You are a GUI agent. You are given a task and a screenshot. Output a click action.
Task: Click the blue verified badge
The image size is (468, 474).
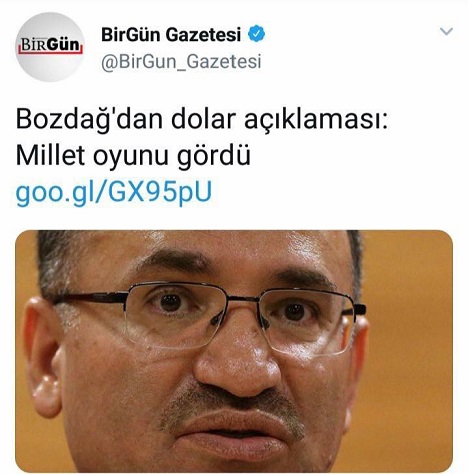[256, 34]
